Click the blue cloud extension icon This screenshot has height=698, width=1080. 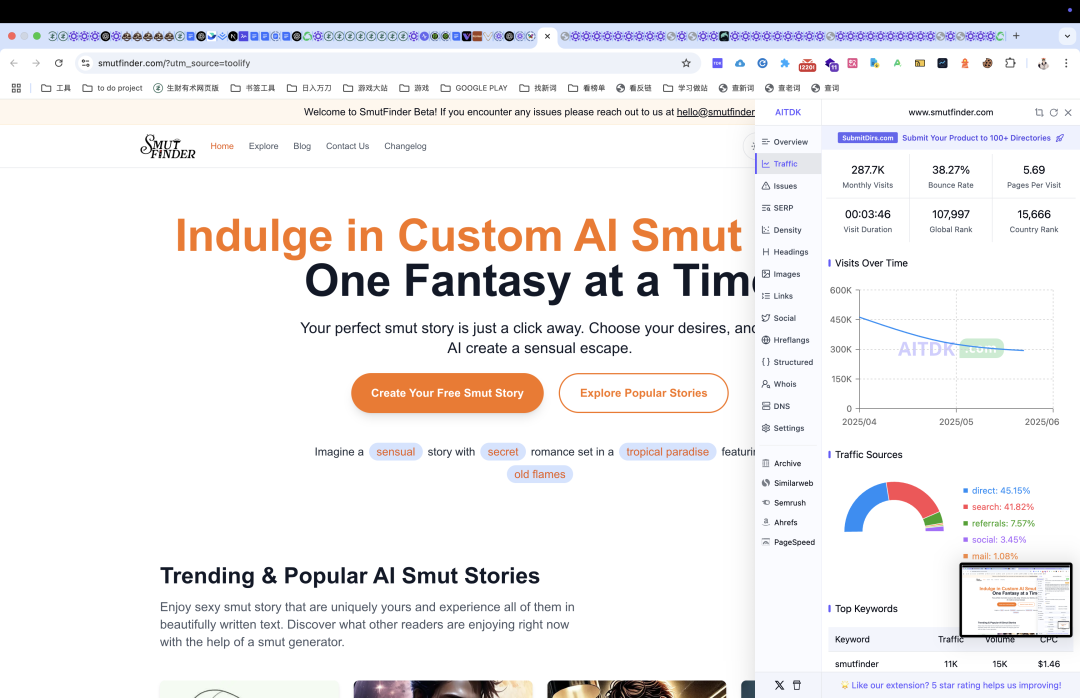coord(740,63)
